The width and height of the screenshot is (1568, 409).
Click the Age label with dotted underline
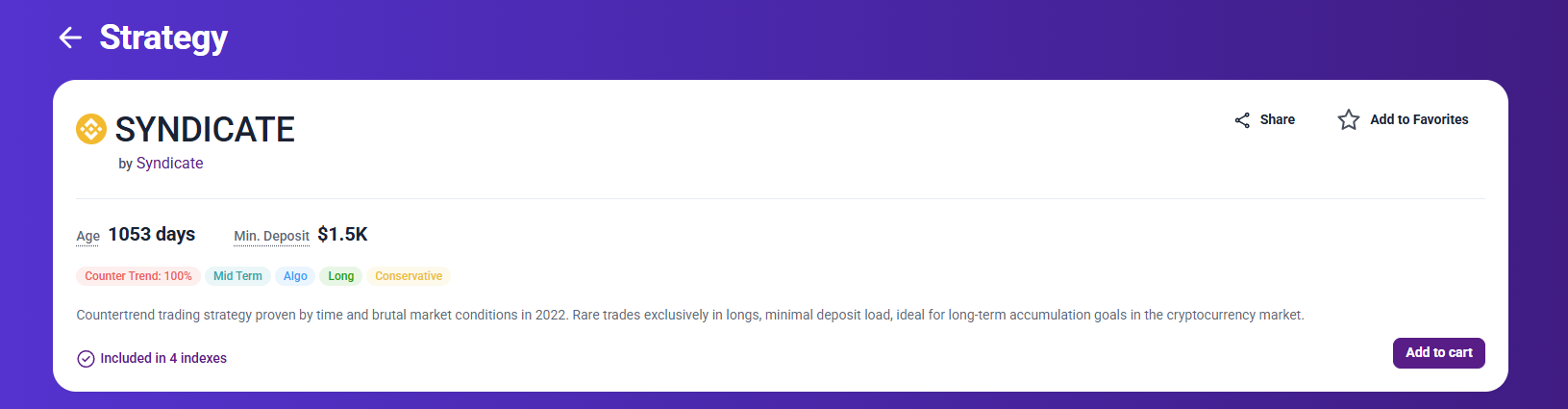click(88, 236)
